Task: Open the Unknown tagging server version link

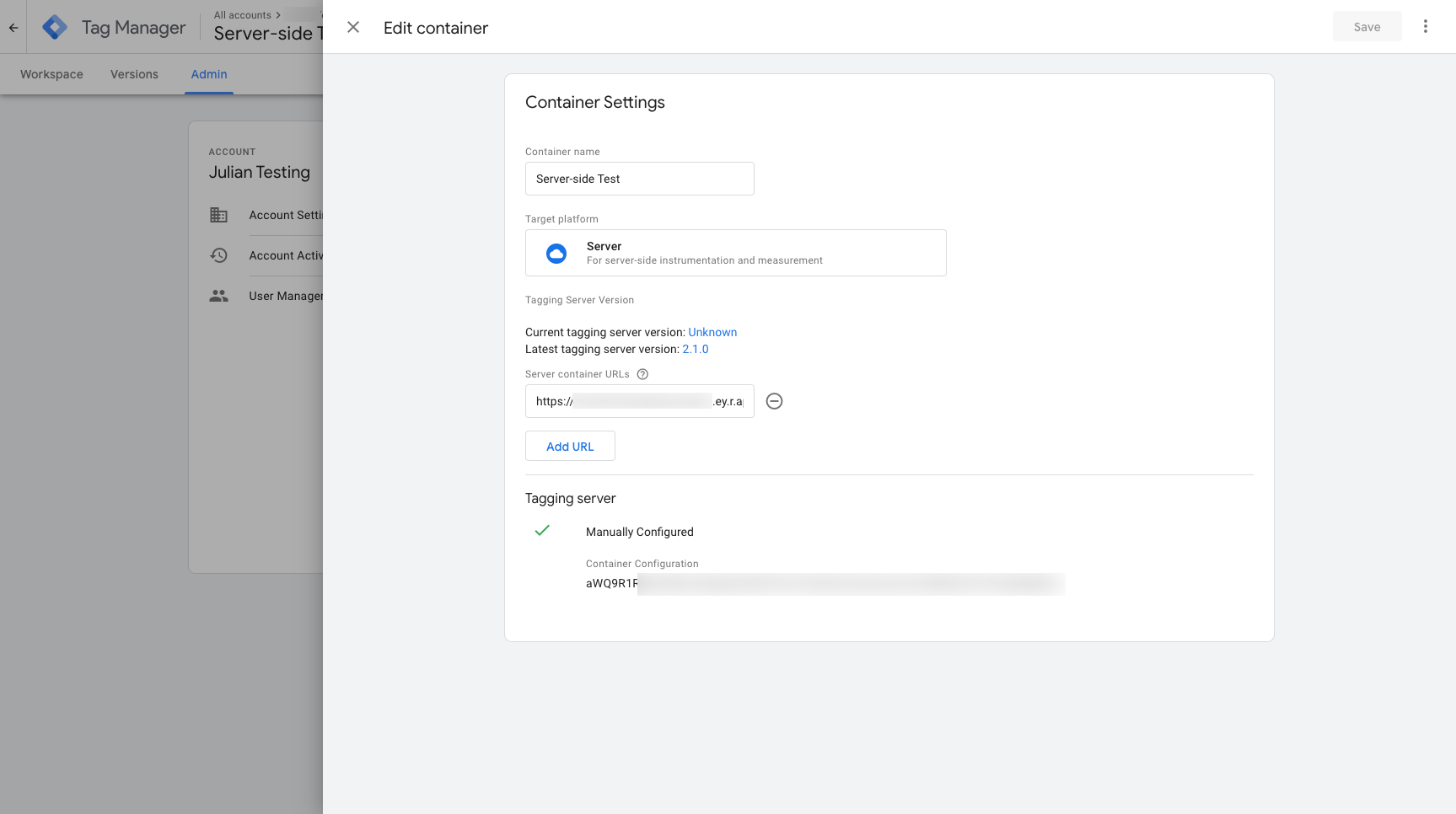Action: click(712, 332)
